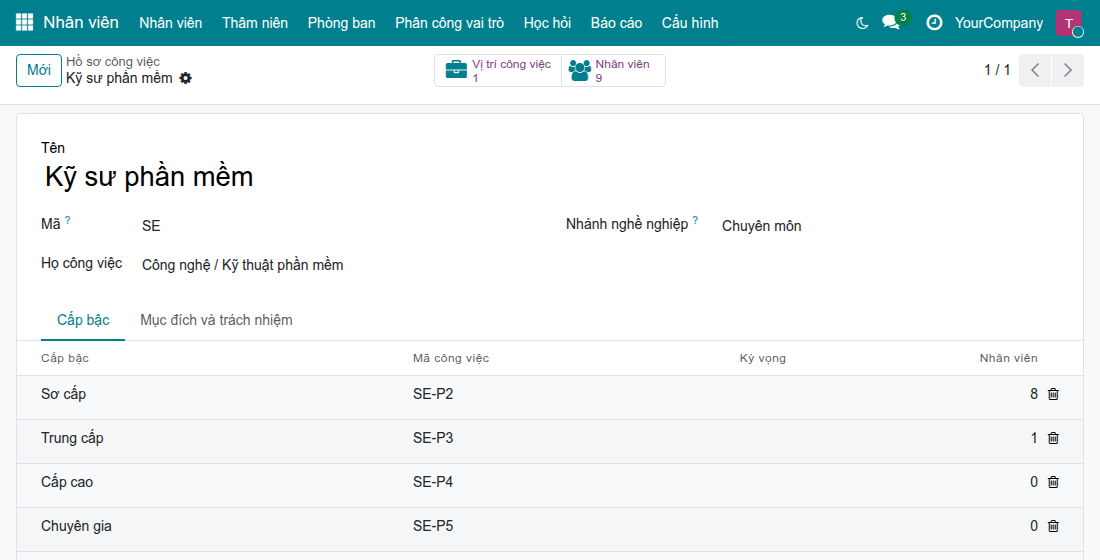Click record pager 1 / 1

(x=997, y=70)
